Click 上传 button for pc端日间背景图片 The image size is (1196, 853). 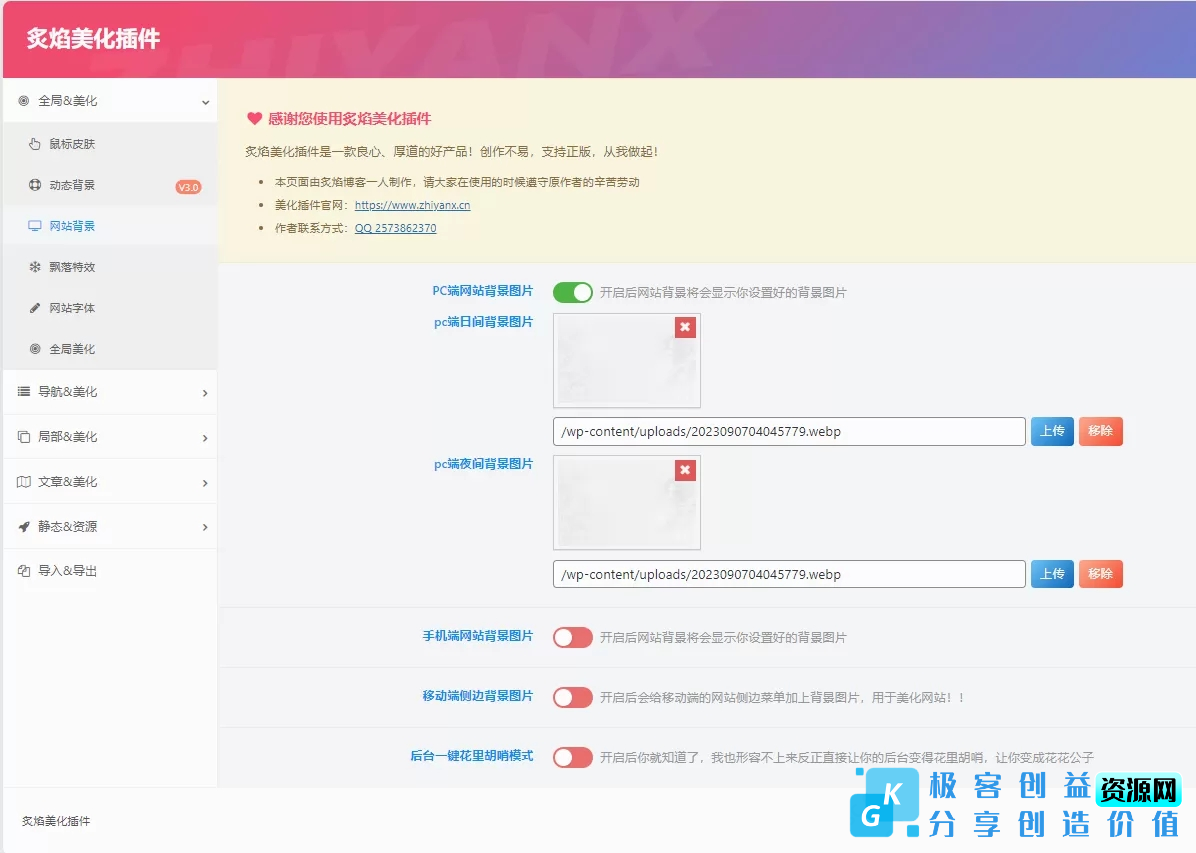pyautogui.click(x=1051, y=431)
